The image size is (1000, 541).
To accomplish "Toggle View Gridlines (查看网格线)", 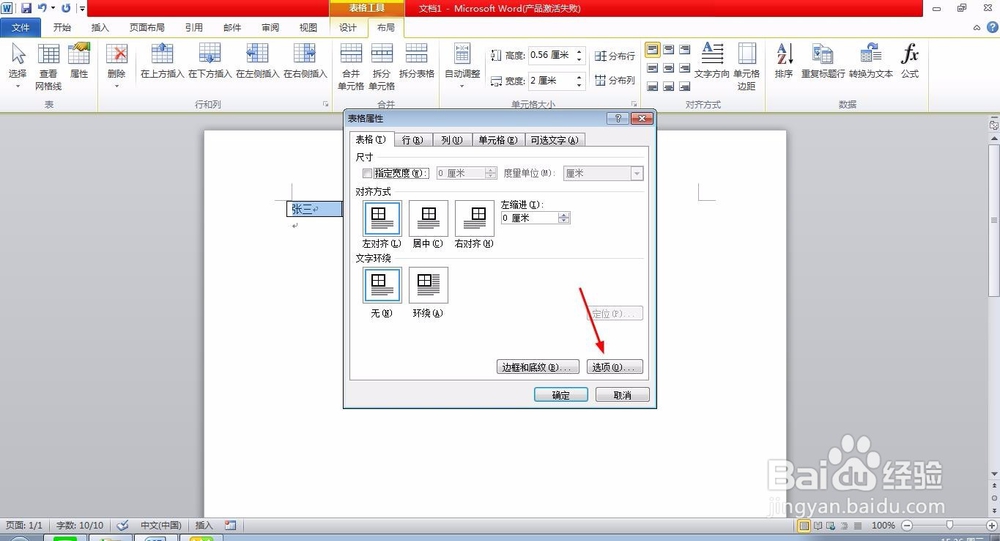I will 48,67.
